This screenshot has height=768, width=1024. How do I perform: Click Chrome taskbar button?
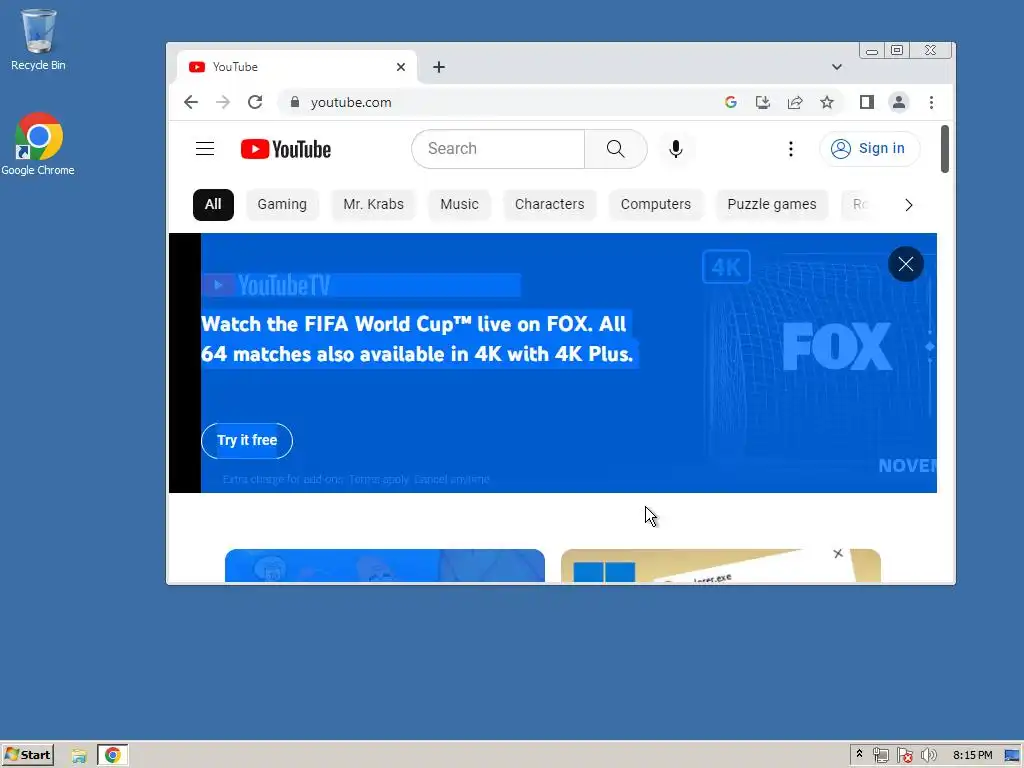coord(112,756)
